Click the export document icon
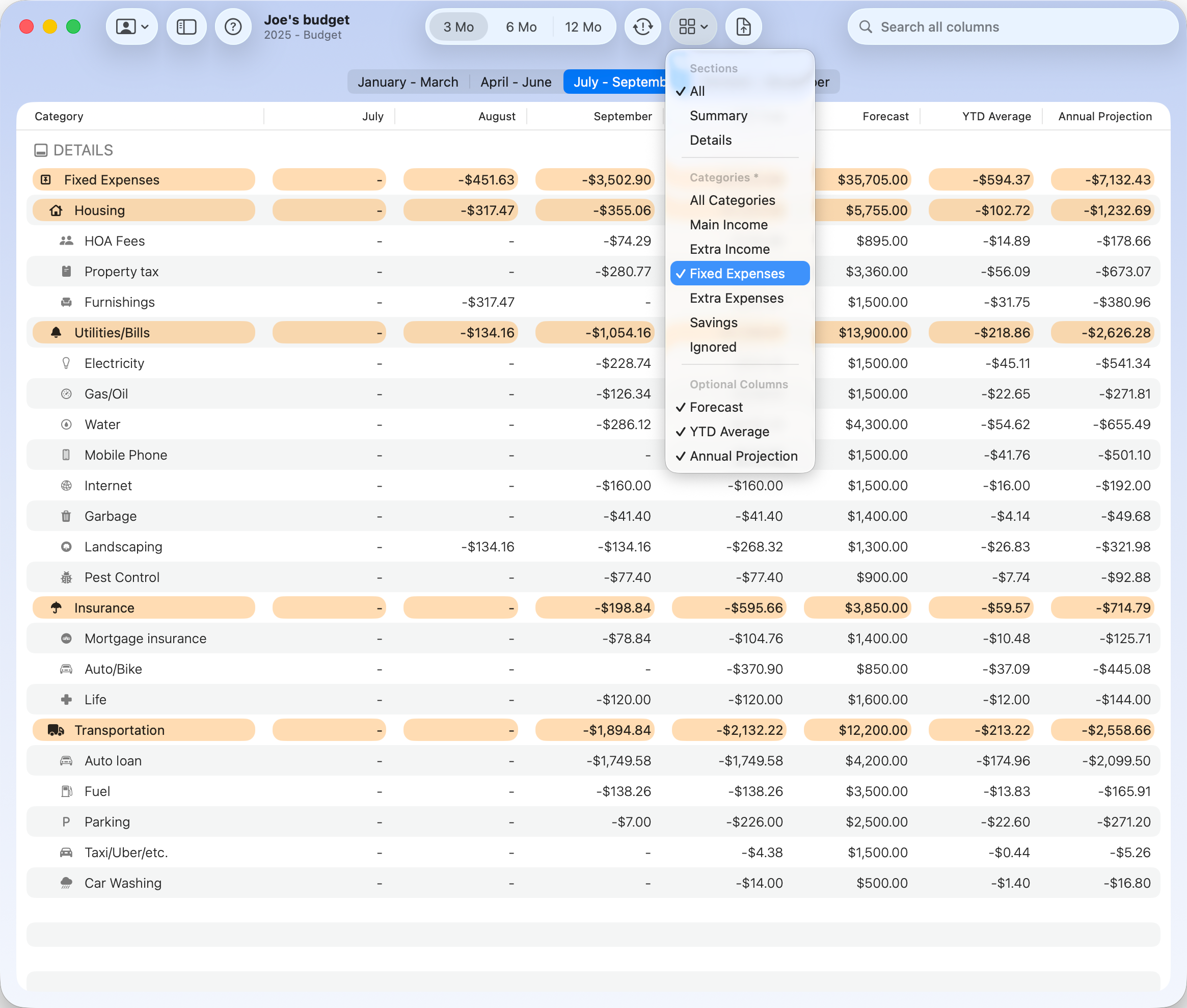The width and height of the screenshot is (1187, 1008). pos(743,27)
